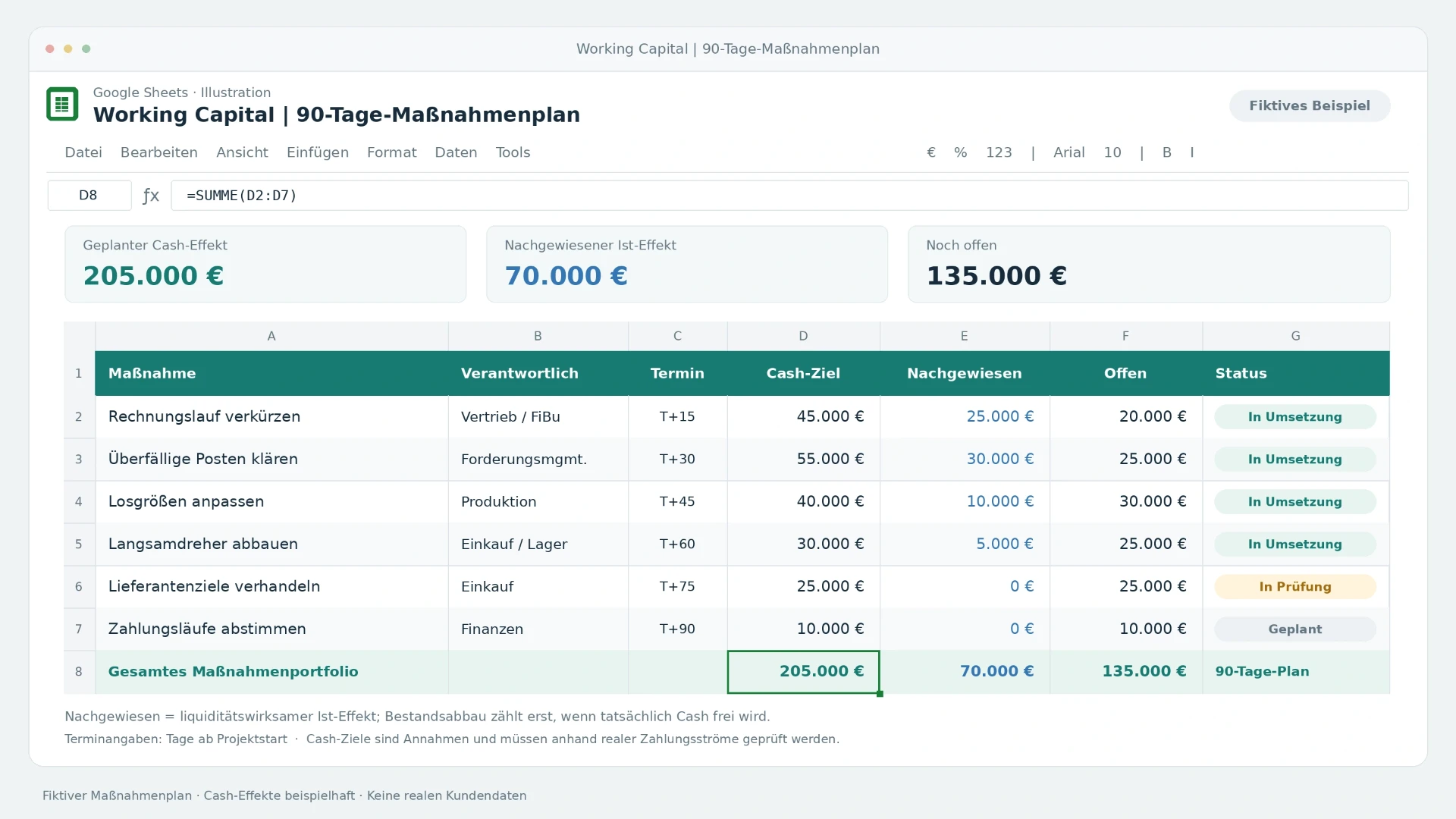Select row 8 header number
The height and width of the screenshot is (819, 1456).
point(79,671)
